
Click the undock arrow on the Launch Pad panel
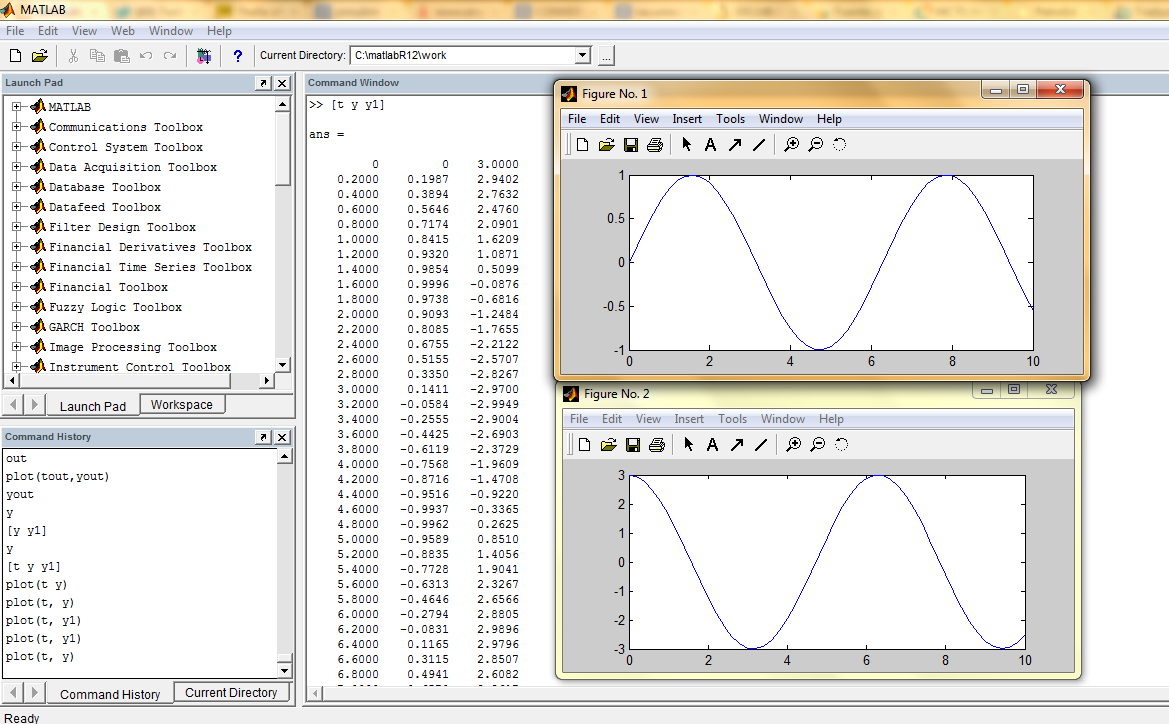click(x=264, y=83)
